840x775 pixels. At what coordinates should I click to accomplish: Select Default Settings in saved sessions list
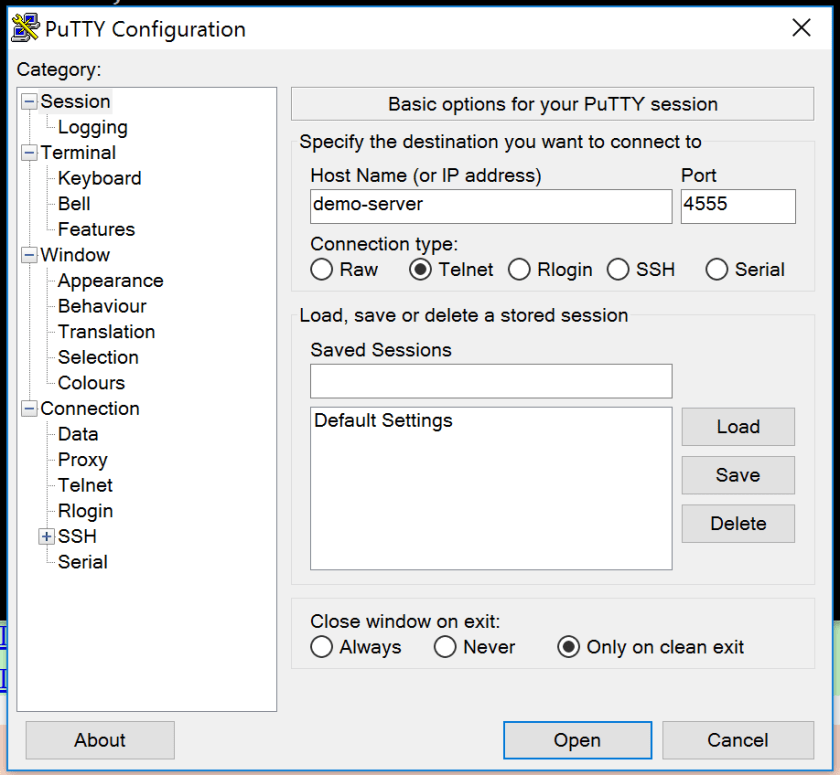384,421
